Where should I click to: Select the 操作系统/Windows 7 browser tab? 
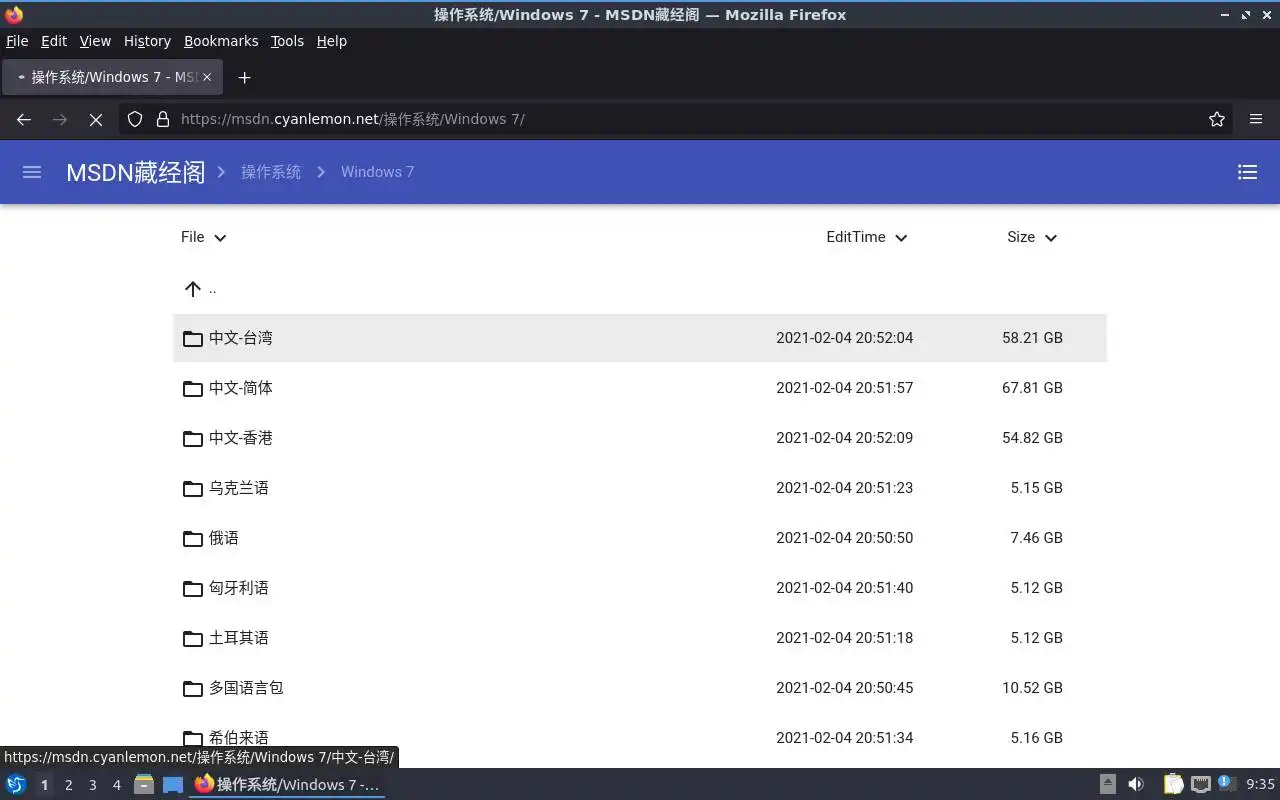click(x=112, y=77)
